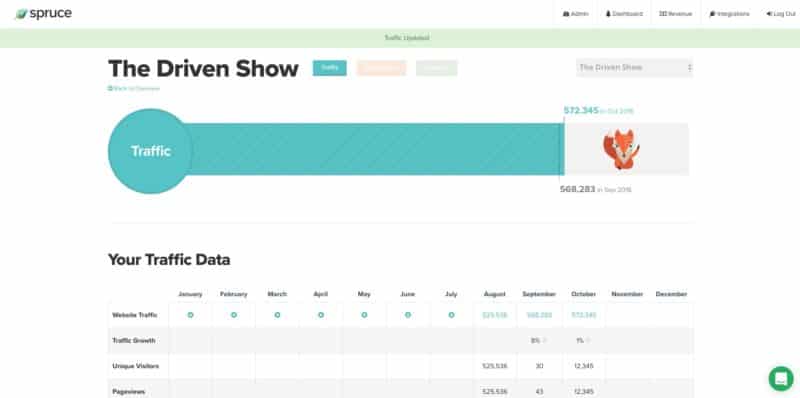Click the fox mascot image
This screenshot has height=398, width=800.
621,149
